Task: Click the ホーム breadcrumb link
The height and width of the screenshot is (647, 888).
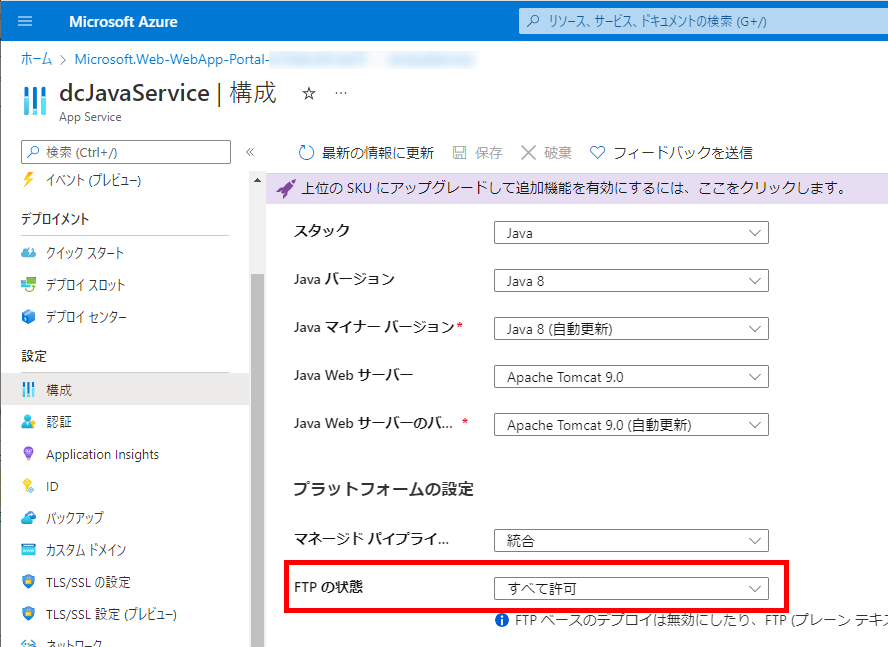Action: point(37,60)
